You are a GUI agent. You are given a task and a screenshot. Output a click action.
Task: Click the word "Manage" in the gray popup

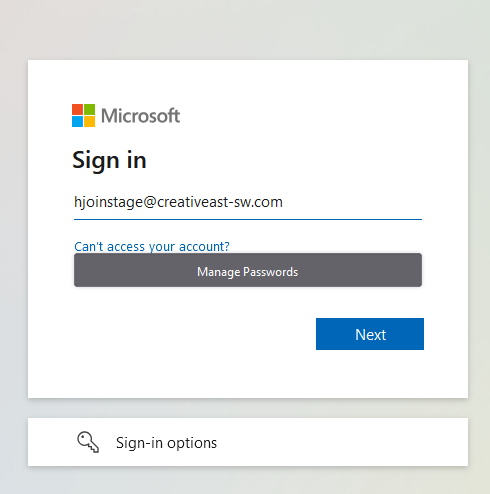(218, 272)
